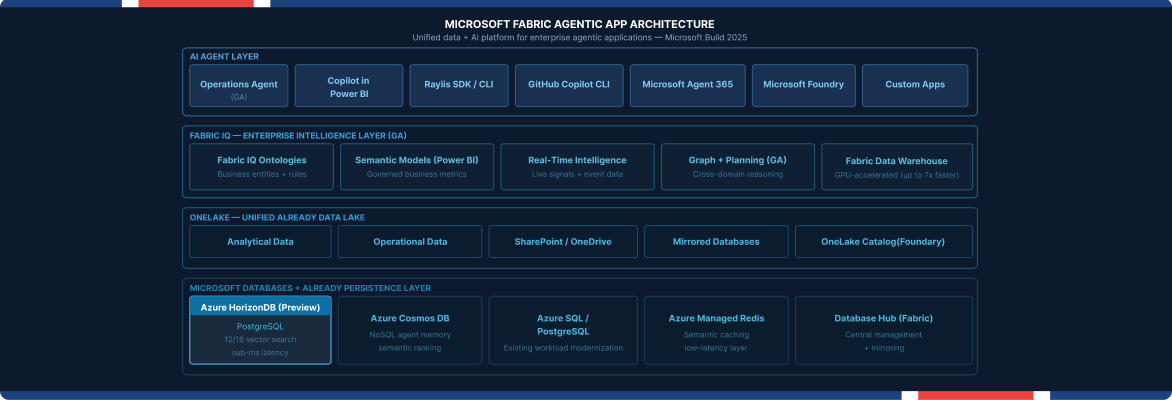Open the Microsoft Agent 365 card

(x=687, y=85)
